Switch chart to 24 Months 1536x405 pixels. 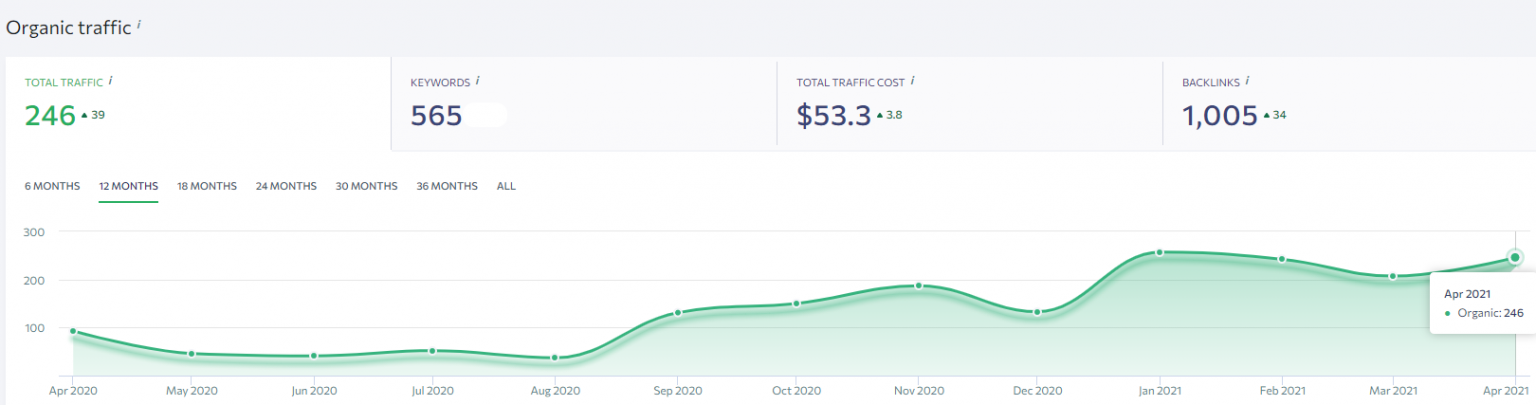(286, 186)
